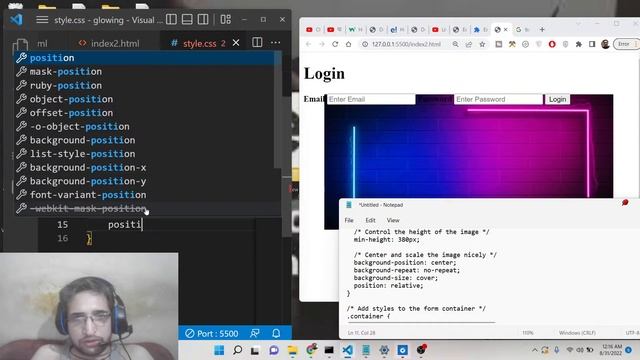Split the VS Code editor right
The height and width of the screenshot is (360, 640).
tap(257, 42)
